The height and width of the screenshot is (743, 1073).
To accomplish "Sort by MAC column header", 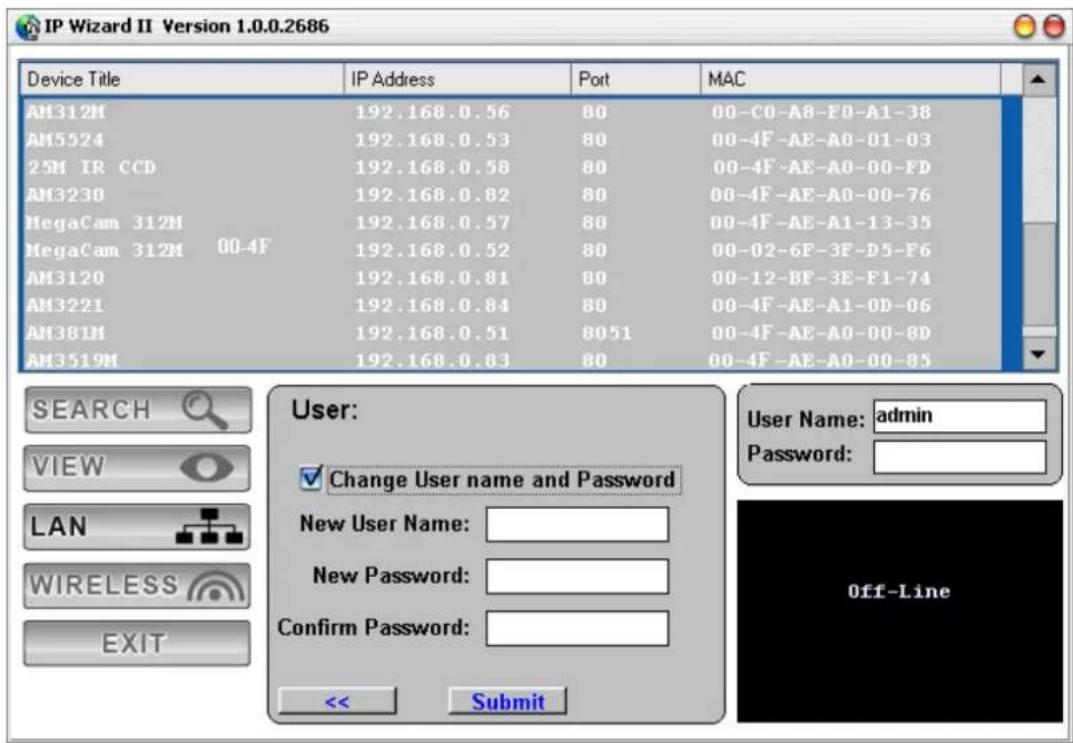I will (x=851, y=79).
